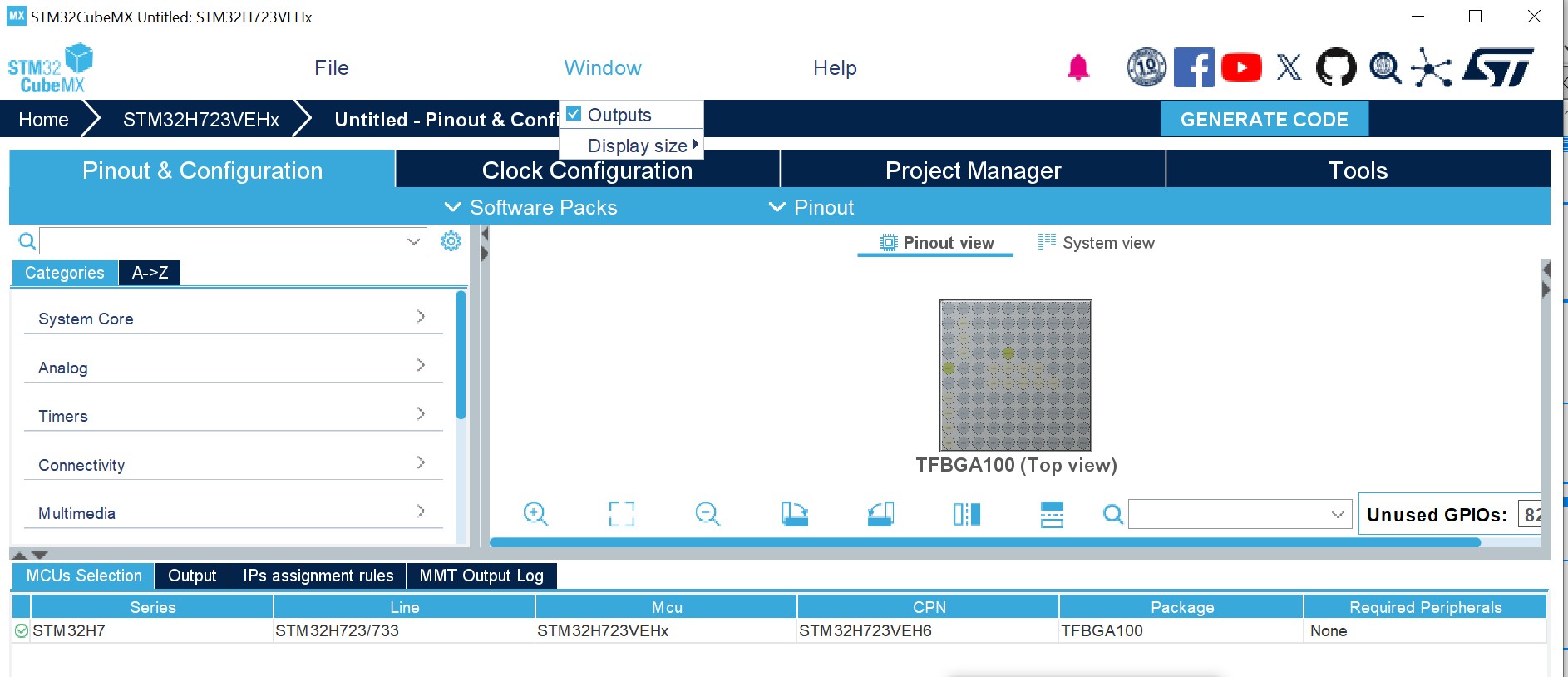Click the bottom panel collapse arrows
This screenshot has width=1568, height=677.
pos(30,555)
